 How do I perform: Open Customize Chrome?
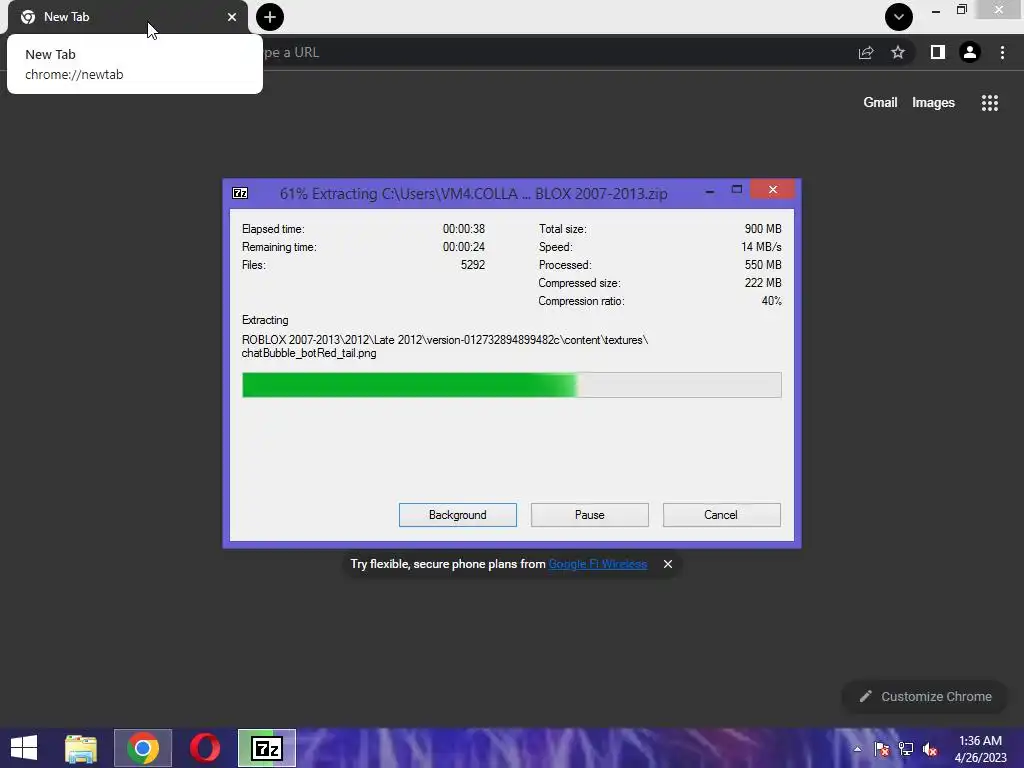pyautogui.click(x=925, y=696)
